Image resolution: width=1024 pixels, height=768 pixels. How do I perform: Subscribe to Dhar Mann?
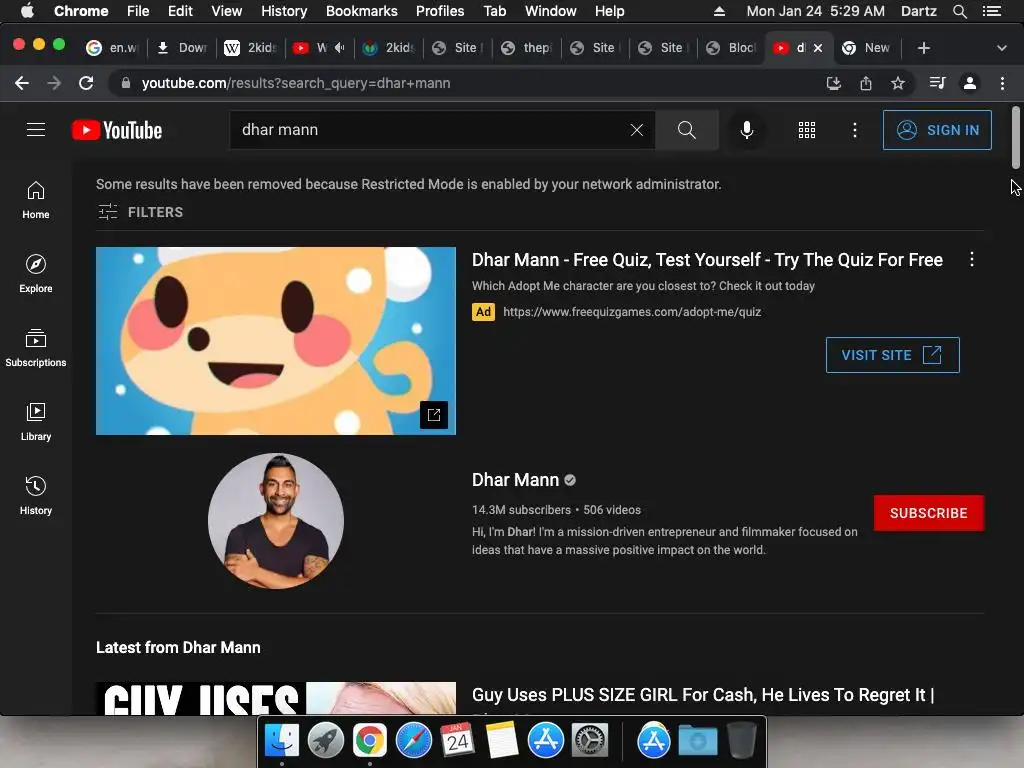929,513
